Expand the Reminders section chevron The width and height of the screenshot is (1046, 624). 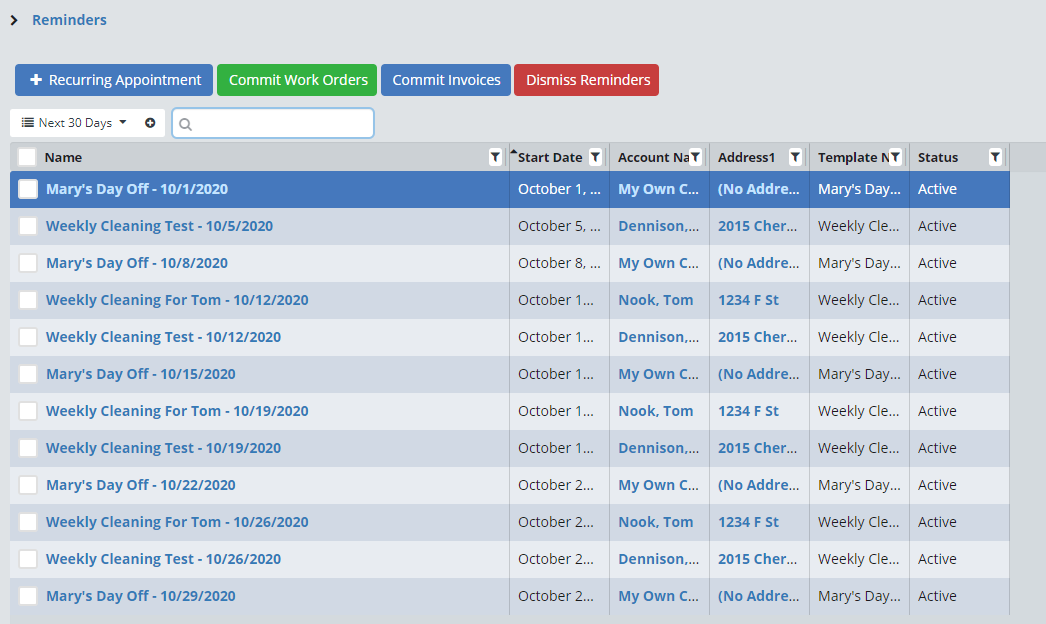point(14,20)
